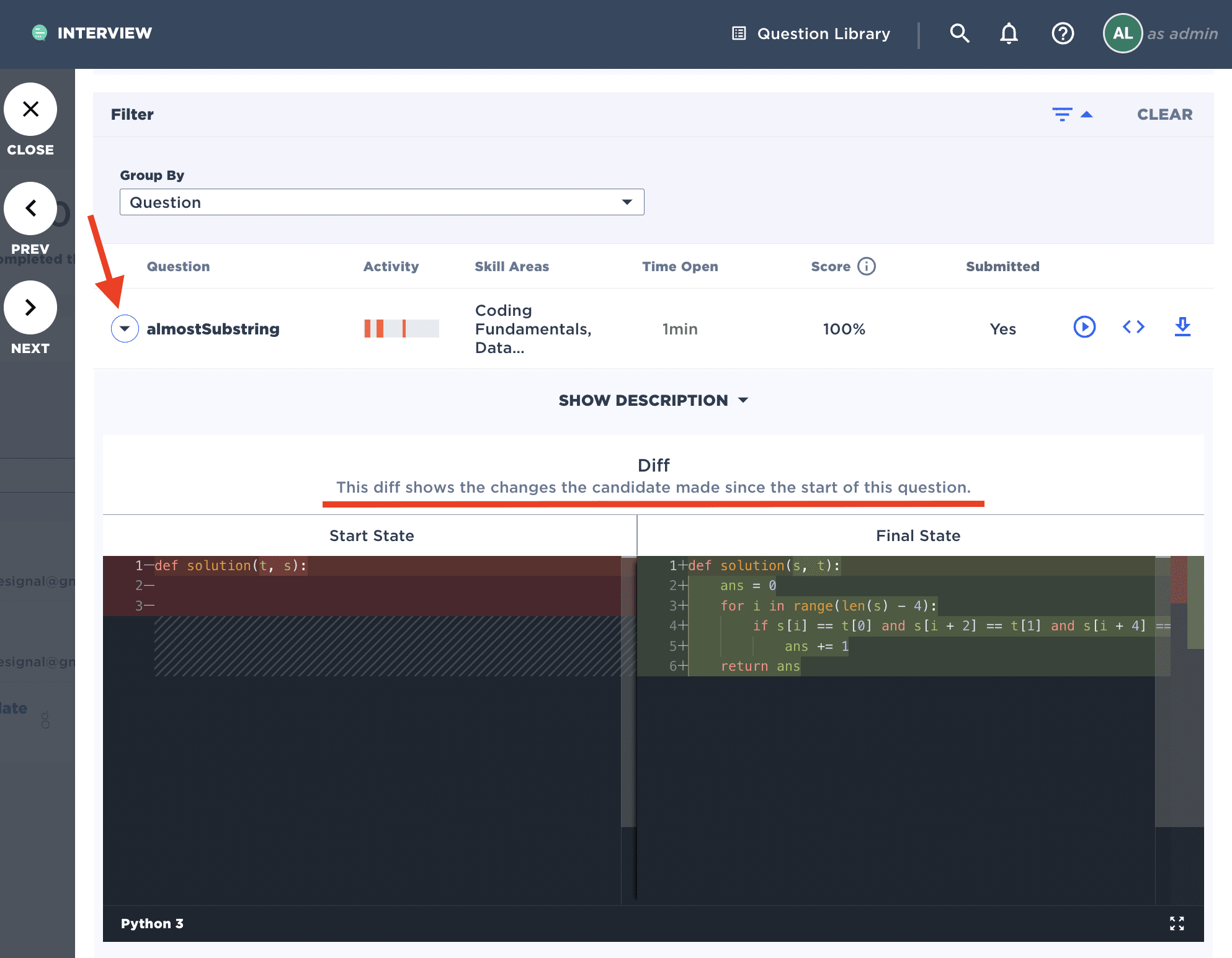This screenshot has width=1232, height=958.
Task: Download the almostSubstring solution
Action: point(1182,327)
